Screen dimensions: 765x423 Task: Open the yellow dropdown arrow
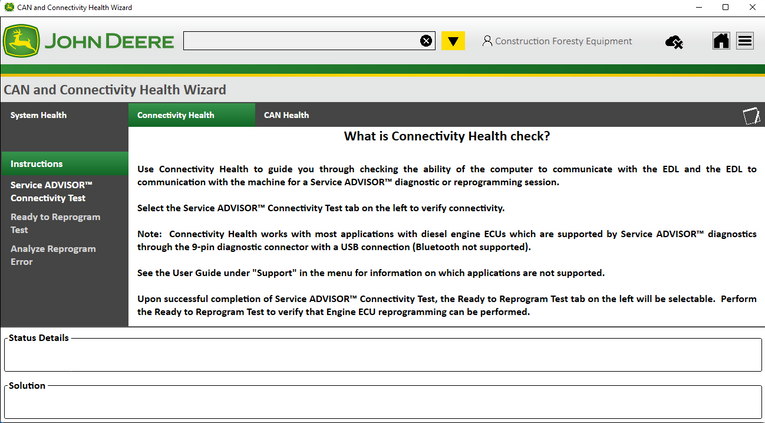click(x=454, y=41)
